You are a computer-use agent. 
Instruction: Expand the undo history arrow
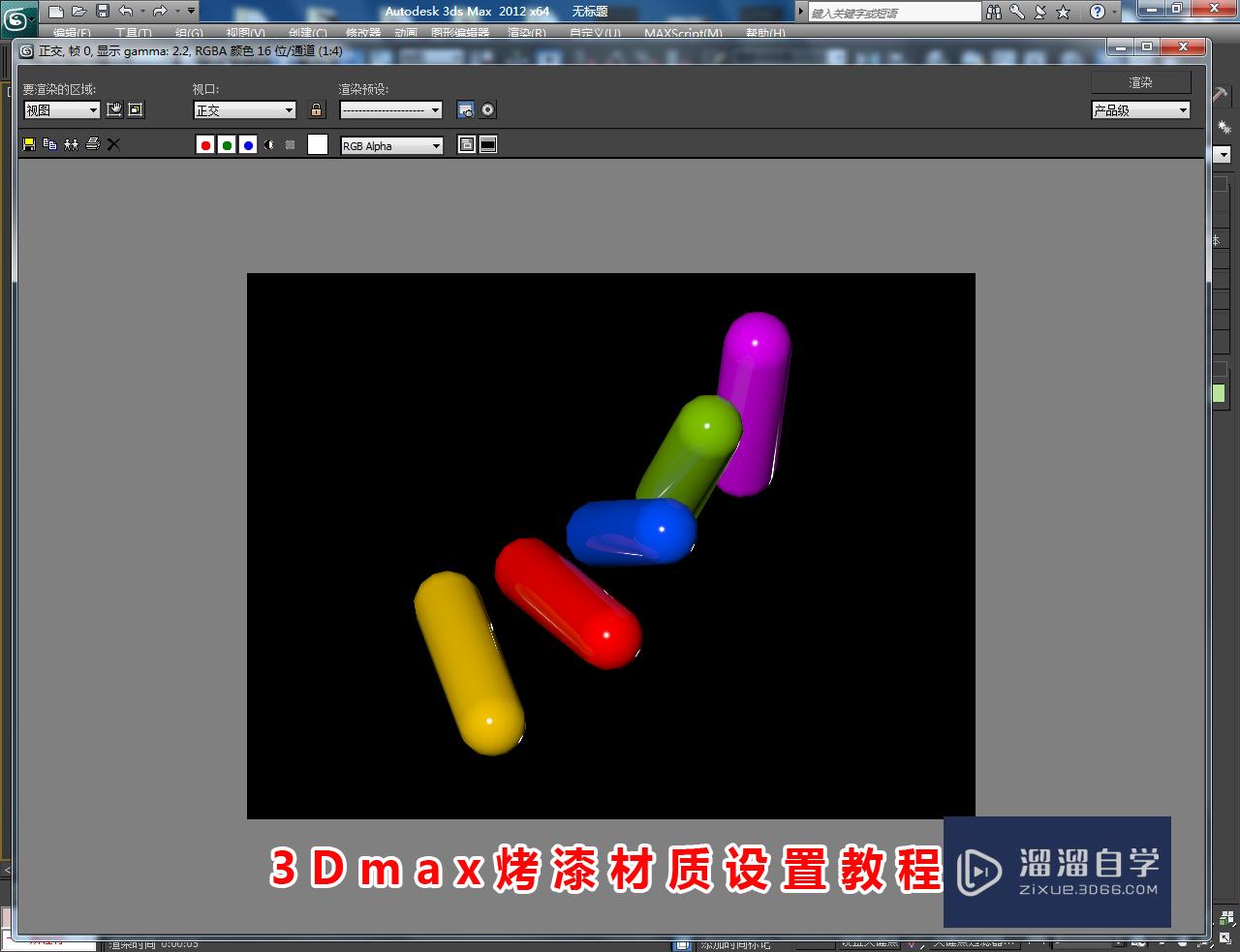pyautogui.click(x=142, y=12)
